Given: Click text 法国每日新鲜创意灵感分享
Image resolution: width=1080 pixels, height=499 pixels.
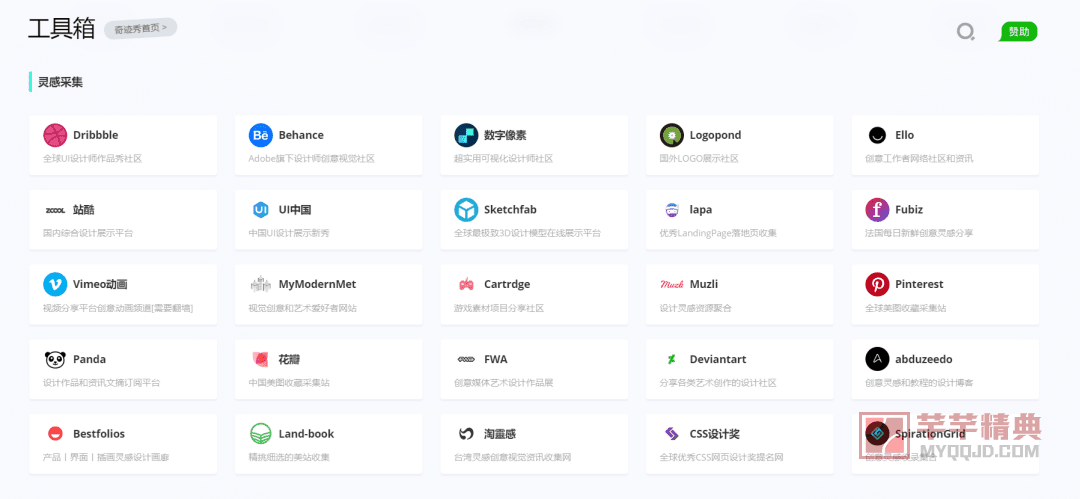Looking at the screenshot, I should click(919, 233).
